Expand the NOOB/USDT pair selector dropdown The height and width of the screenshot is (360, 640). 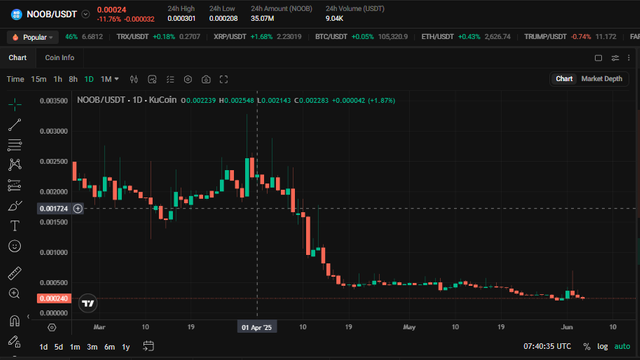[86, 14]
